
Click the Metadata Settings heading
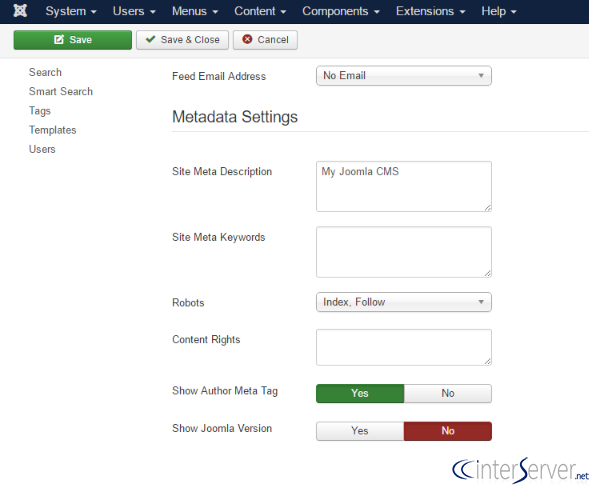pos(235,117)
